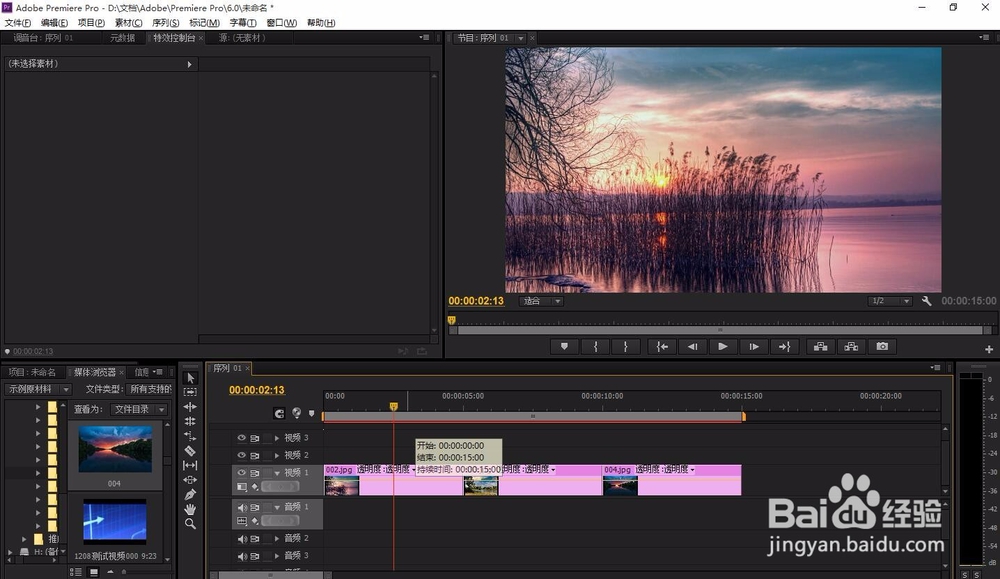1000x579 pixels.
Task: Expand the 视频 2 track
Action: coord(277,455)
